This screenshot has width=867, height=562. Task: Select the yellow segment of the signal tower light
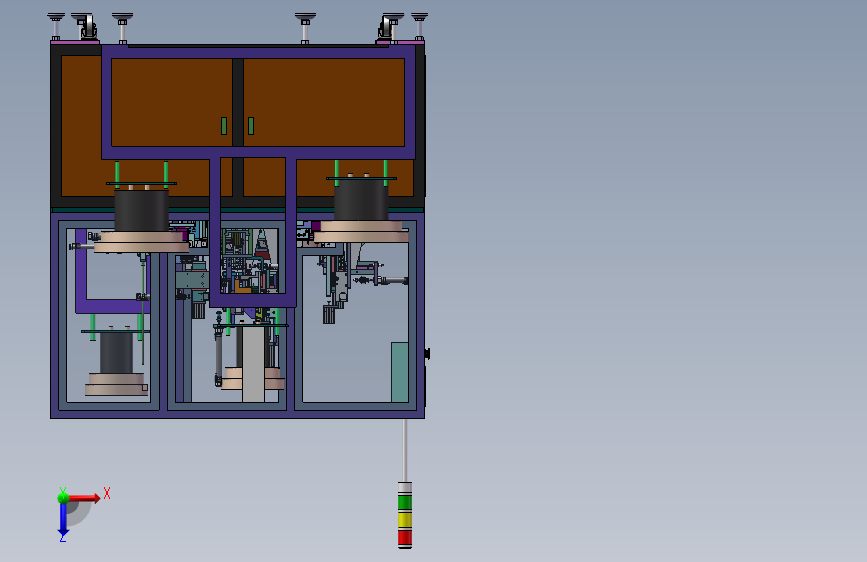click(405, 519)
